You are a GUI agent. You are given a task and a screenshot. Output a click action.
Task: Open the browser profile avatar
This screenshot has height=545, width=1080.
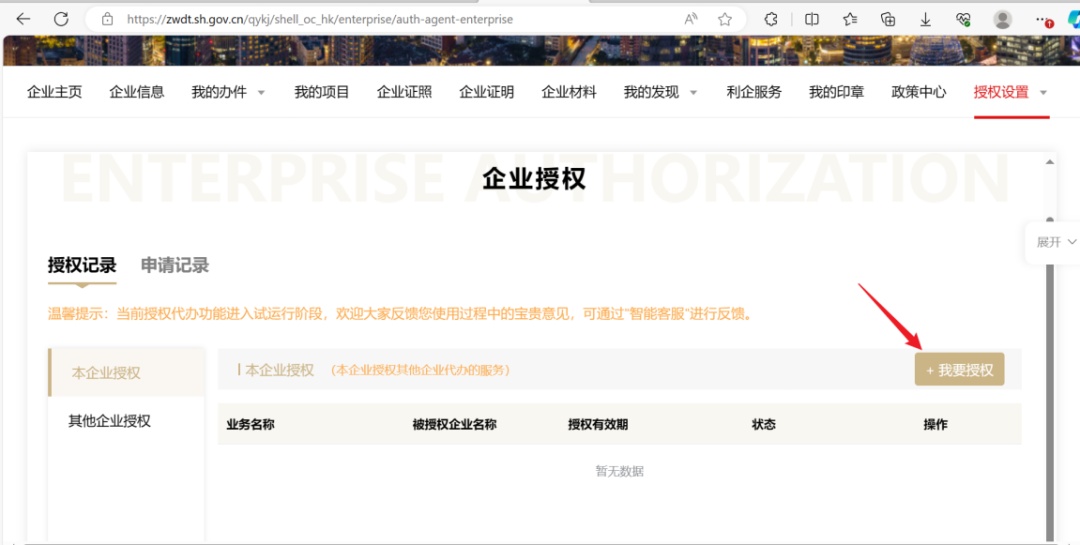(1002, 19)
